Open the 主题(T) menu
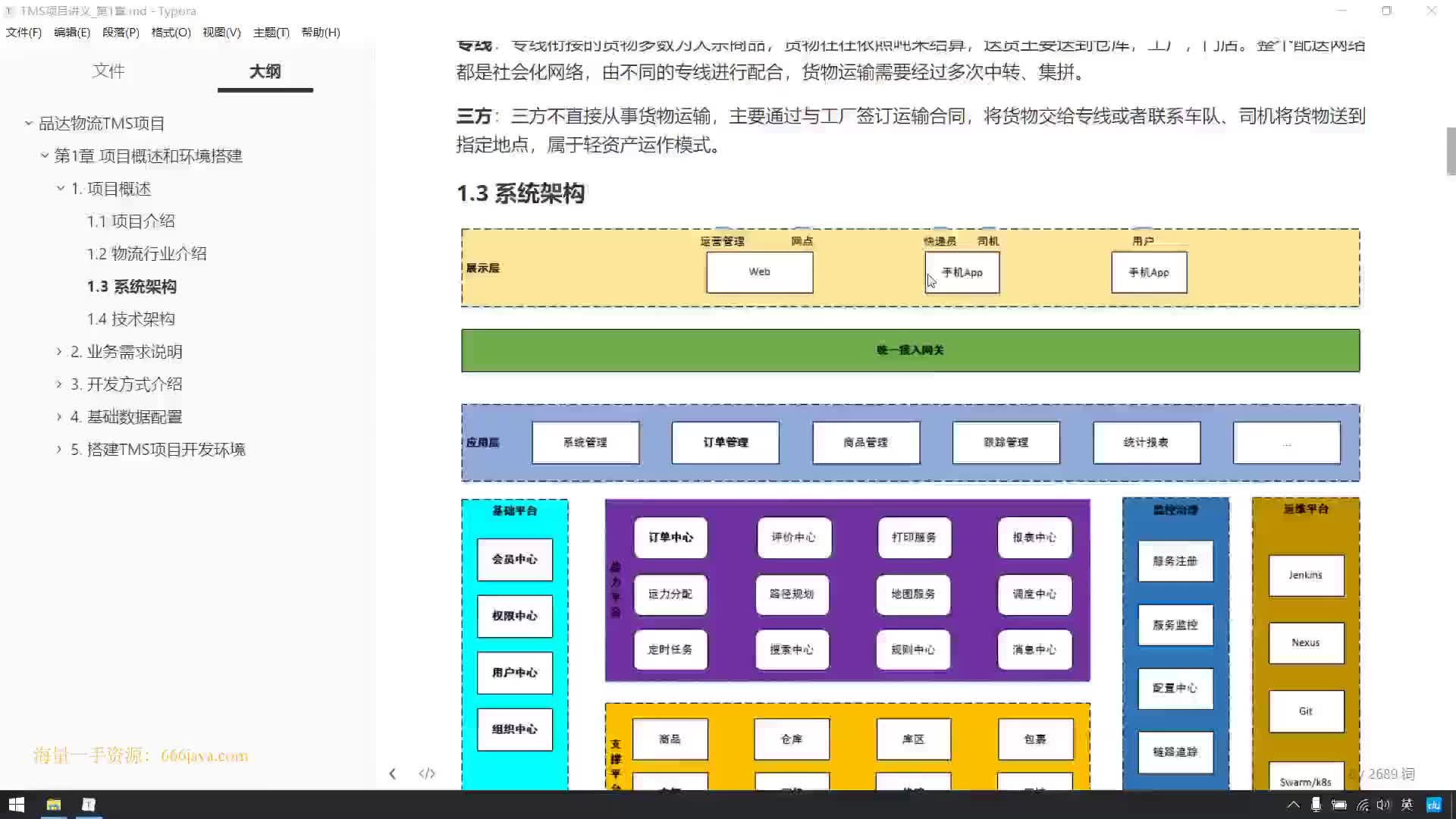The height and width of the screenshot is (819, 1456). 271,33
